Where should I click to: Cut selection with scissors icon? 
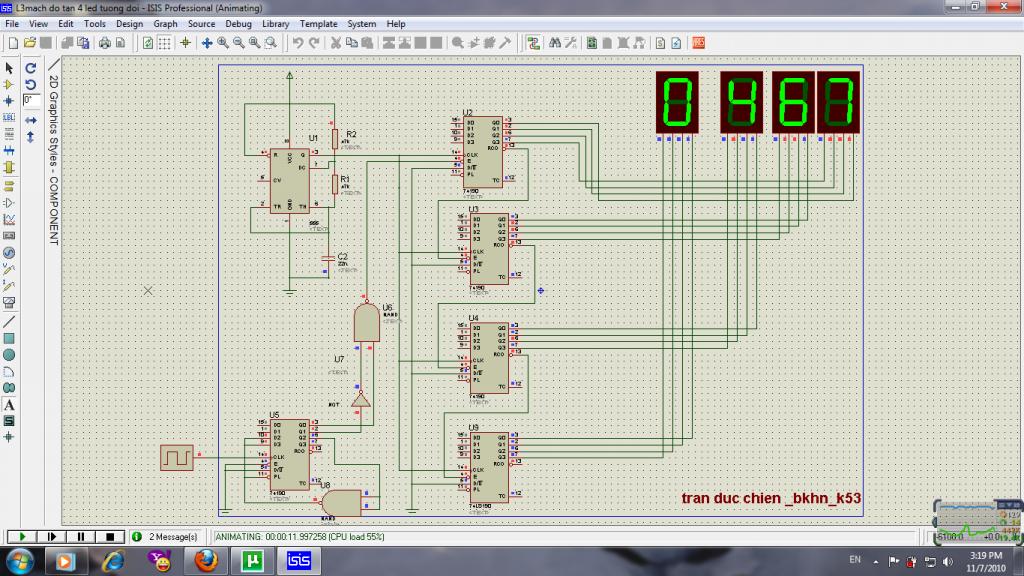pyautogui.click(x=336, y=43)
